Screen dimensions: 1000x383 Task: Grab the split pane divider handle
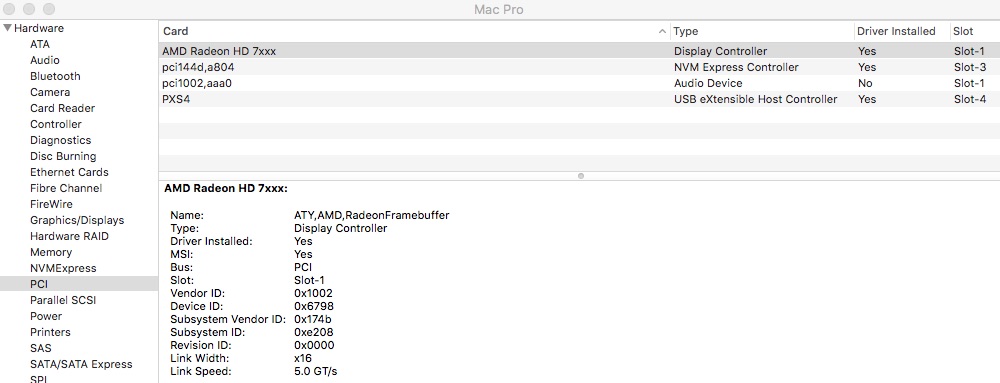(580, 175)
